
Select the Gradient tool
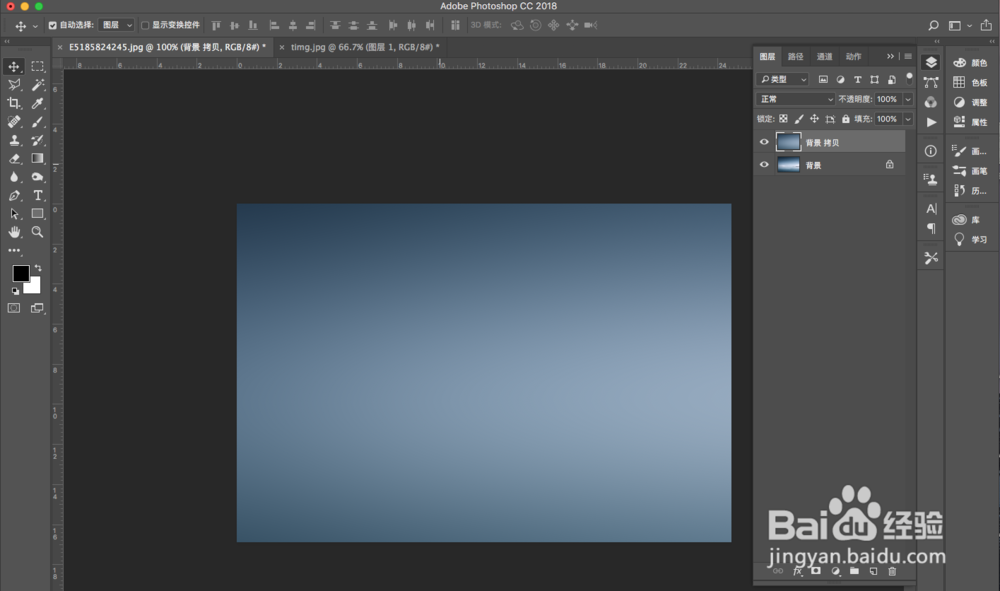pos(38,159)
